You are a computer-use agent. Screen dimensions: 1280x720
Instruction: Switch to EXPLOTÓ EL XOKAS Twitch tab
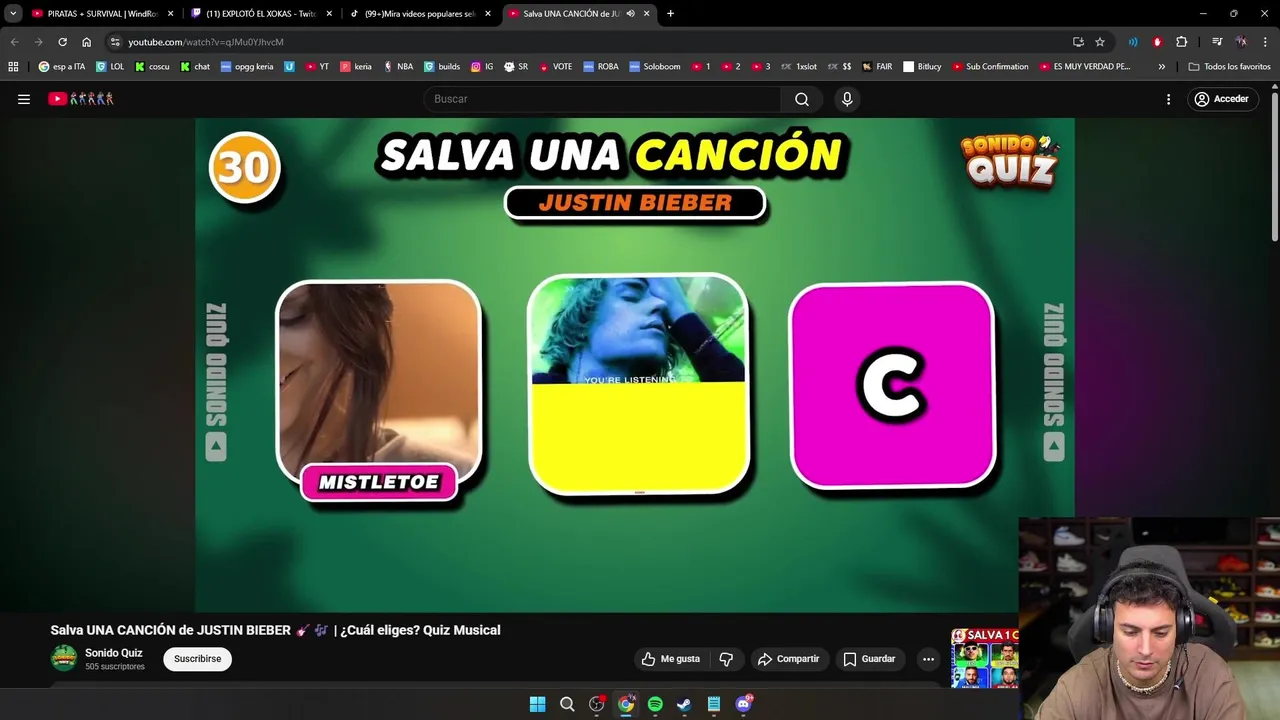tap(260, 14)
